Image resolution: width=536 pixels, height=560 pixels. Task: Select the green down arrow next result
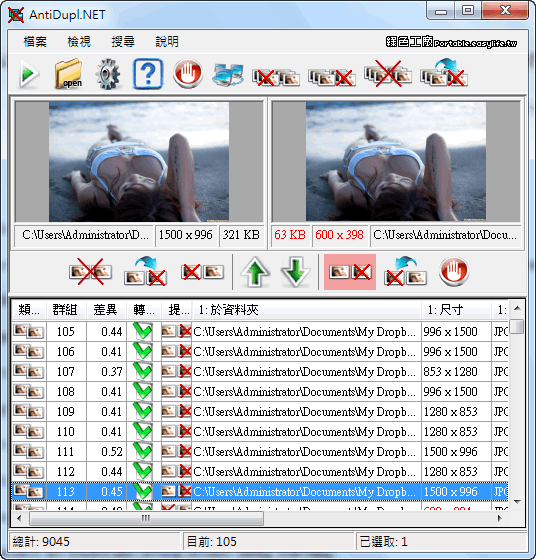click(x=295, y=272)
